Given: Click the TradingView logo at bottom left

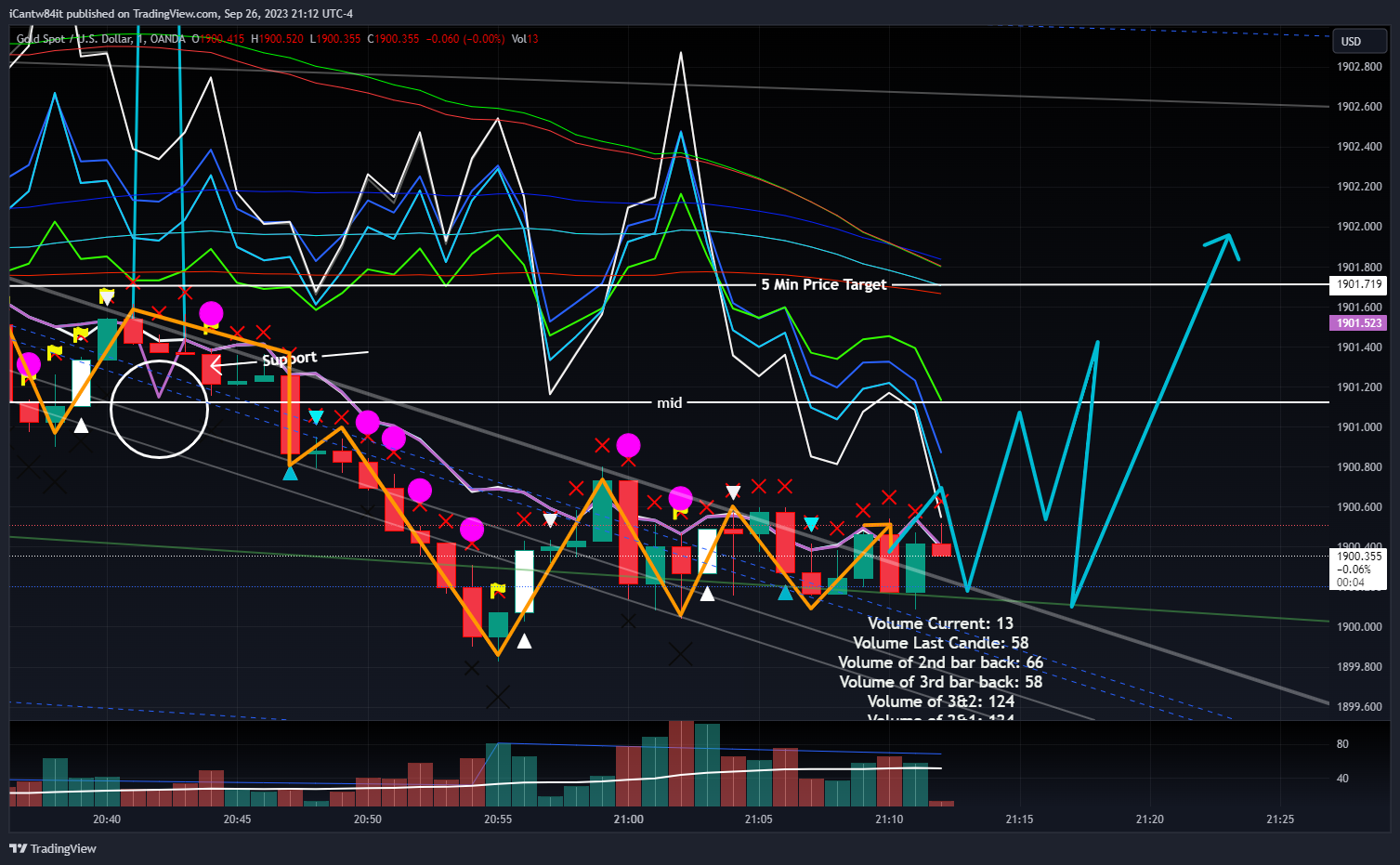Looking at the screenshot, I should pos(53,848).
